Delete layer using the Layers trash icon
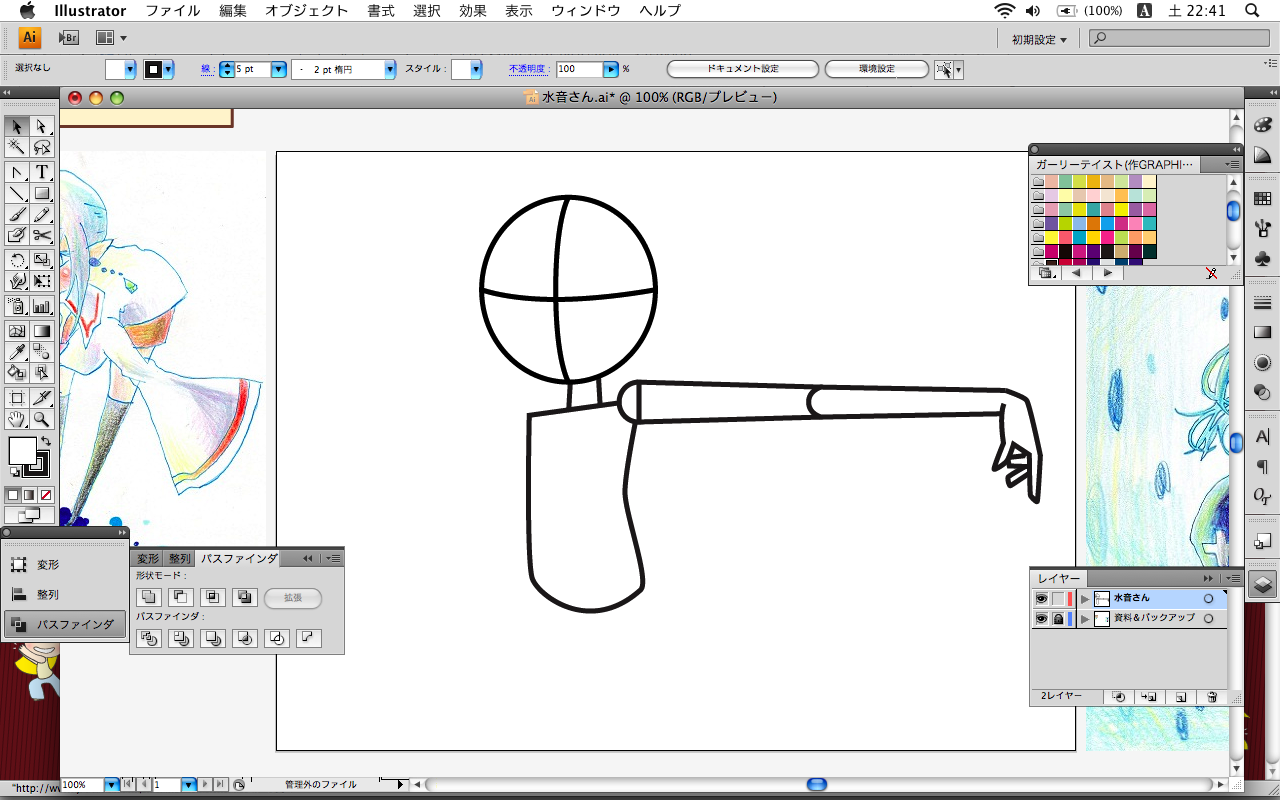The image size is (1280, 800). (1211, 696)
